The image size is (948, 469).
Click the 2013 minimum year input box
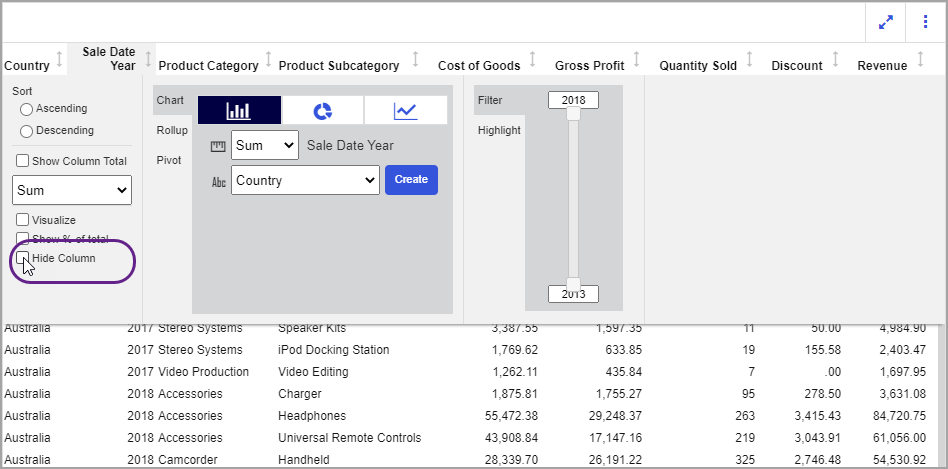tap(573, 294)
